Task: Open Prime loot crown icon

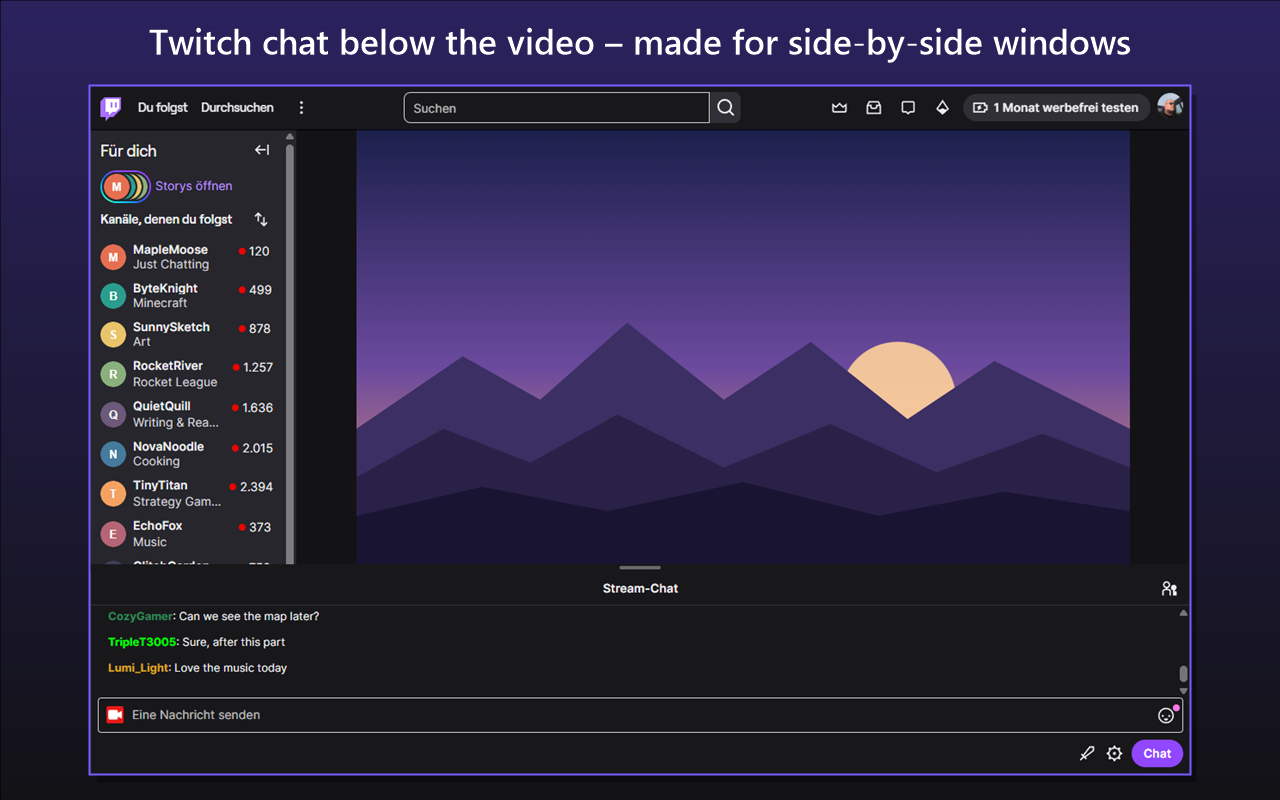Action: pos(840,108)
